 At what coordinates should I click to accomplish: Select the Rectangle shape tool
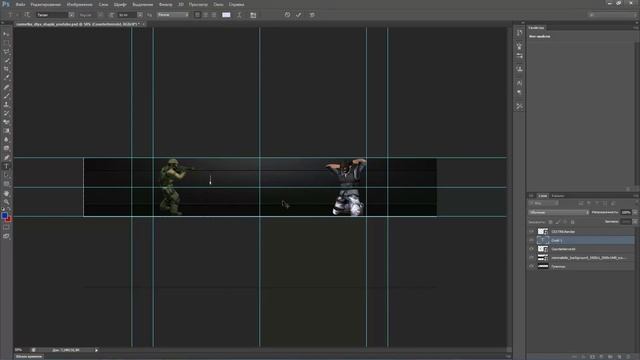click(x=6, y=184)
